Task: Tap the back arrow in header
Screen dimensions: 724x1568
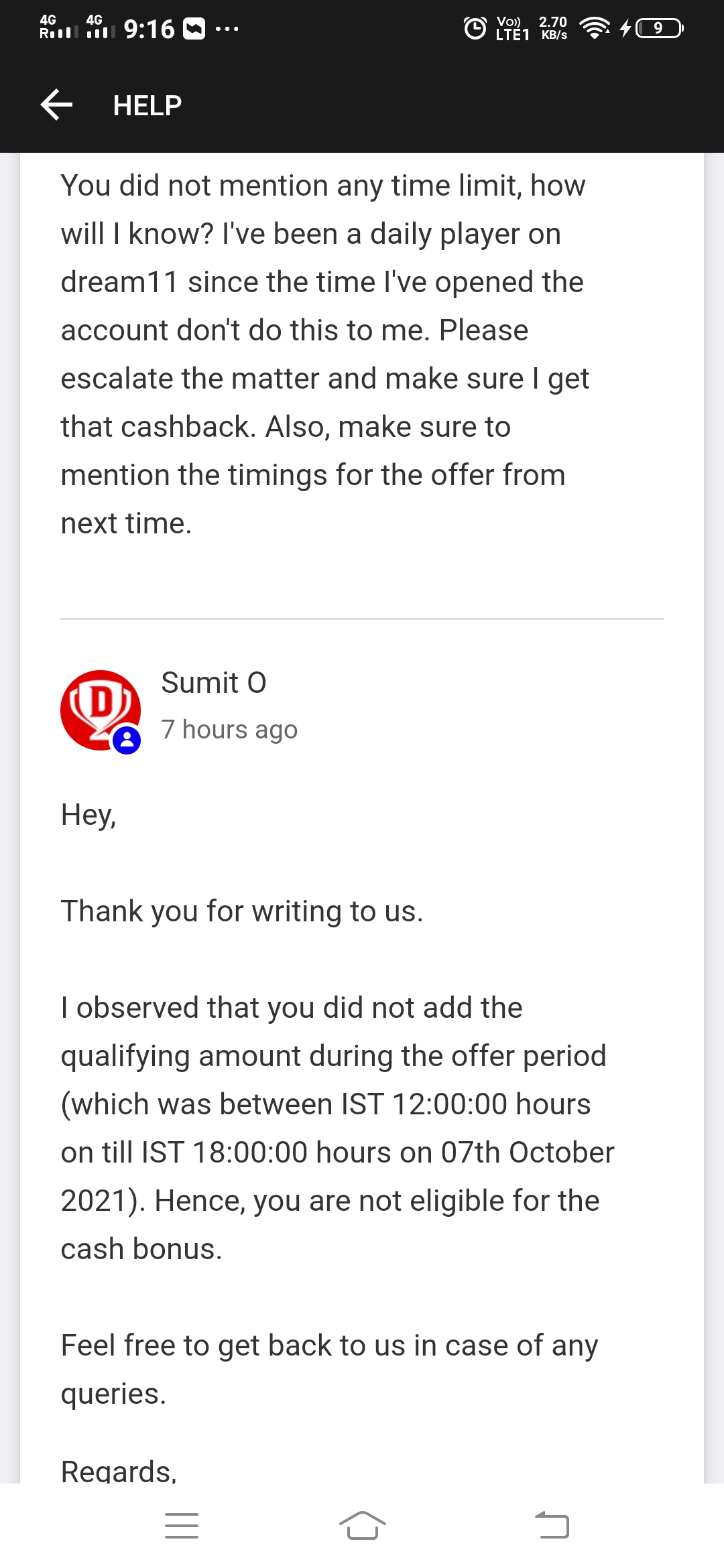Action: coord(56,105)
